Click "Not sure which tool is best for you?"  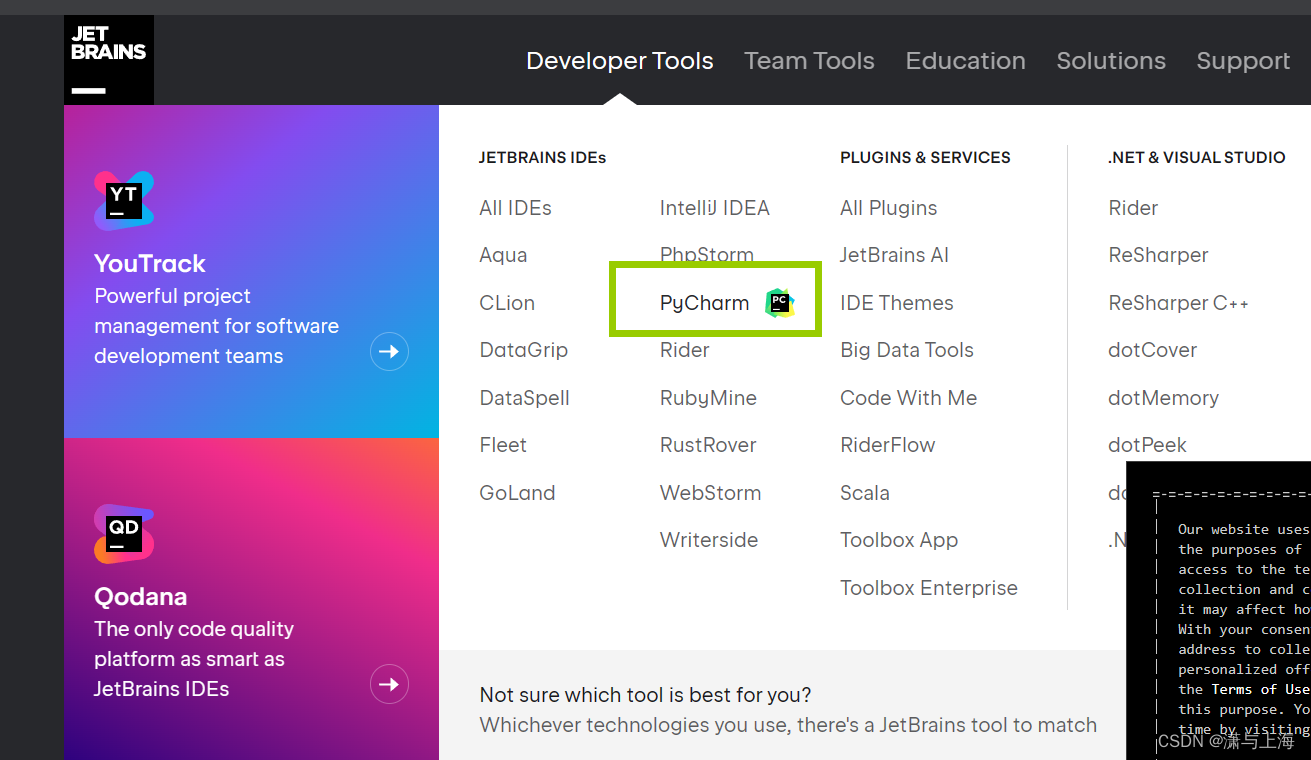(645, 695)
